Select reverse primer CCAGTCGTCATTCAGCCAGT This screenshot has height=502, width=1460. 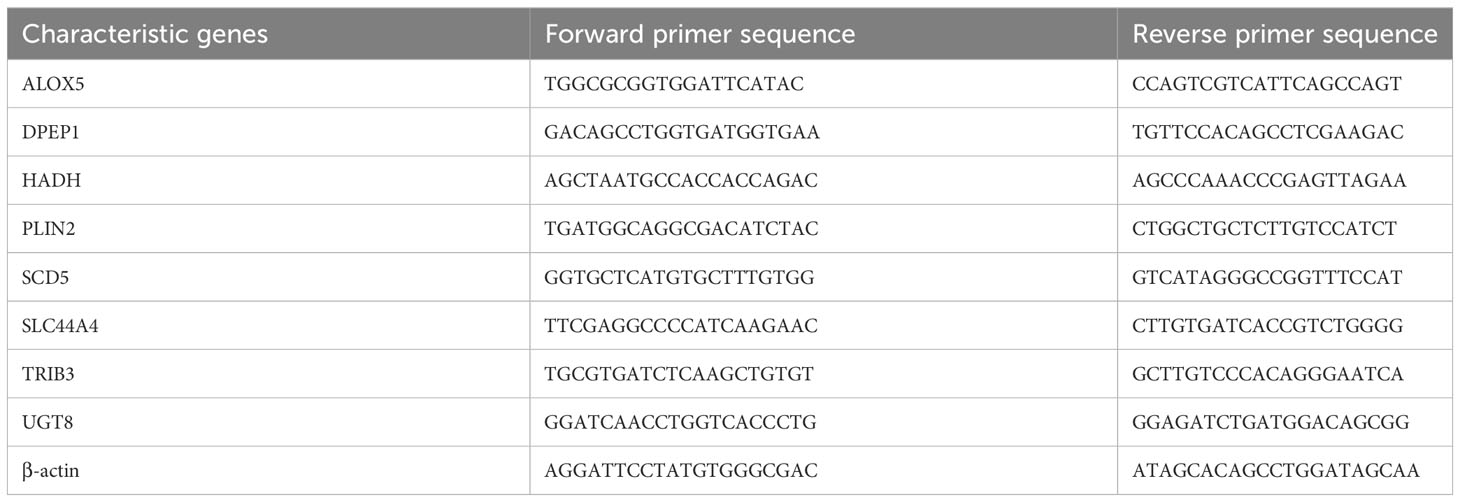tap(1268, 84)
